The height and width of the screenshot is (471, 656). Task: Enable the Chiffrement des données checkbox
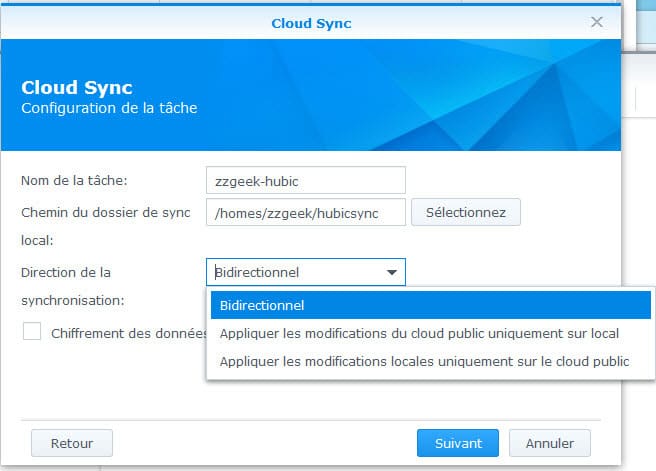coord(32,331)
